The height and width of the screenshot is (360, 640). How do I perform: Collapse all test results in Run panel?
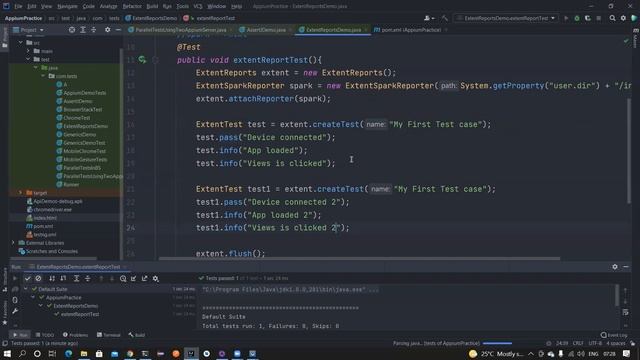[88, 278]
